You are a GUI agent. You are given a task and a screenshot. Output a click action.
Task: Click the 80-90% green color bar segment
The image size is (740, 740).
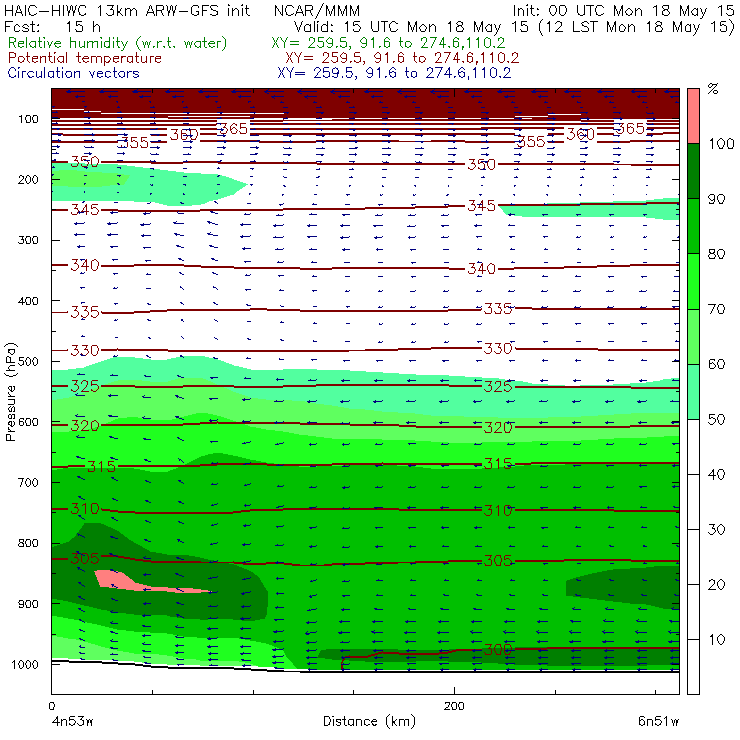coord(693,226)
